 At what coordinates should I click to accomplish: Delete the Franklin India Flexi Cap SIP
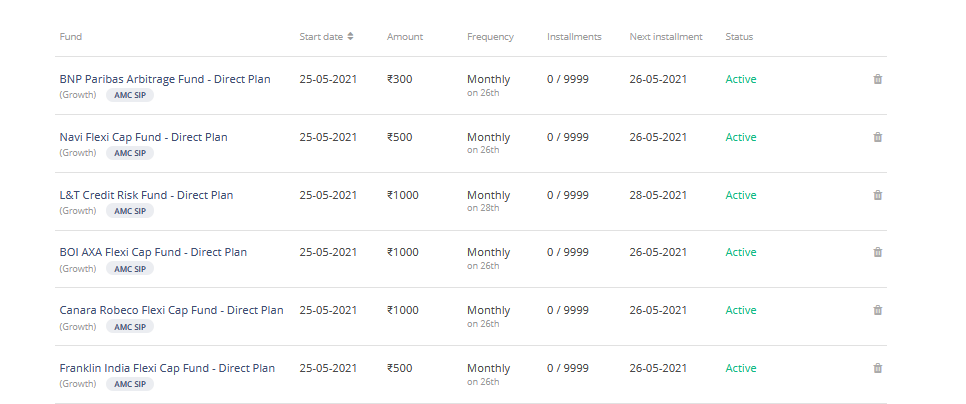tap(878, 368)
